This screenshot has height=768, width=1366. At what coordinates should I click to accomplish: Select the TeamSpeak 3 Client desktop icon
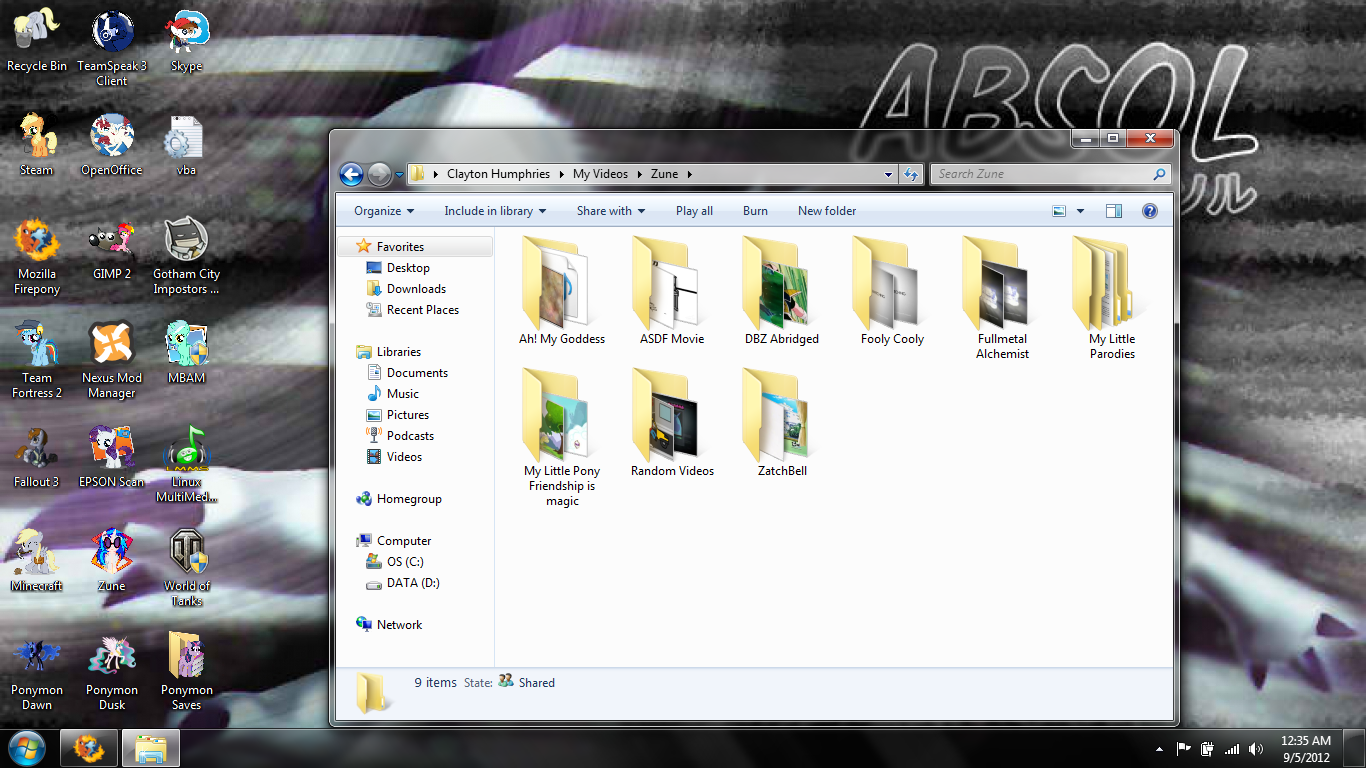[x=112, y=47]
